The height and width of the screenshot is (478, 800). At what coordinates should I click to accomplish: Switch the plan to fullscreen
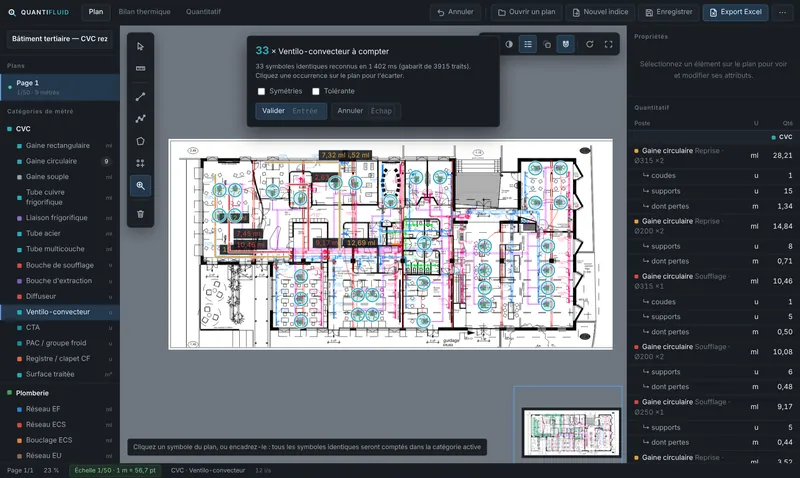click(x=608, y=44)
